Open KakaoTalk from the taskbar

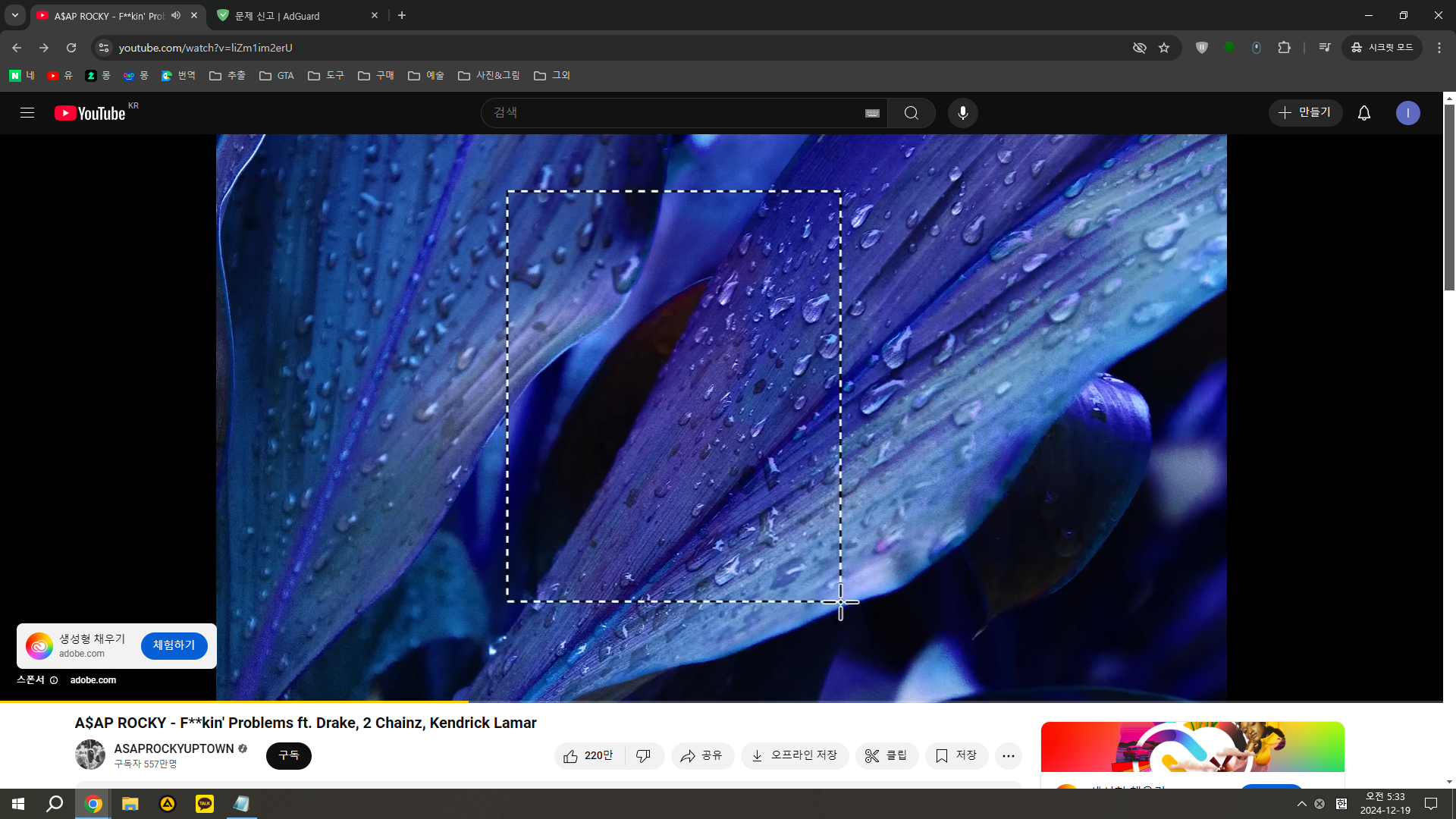[205, 804]
